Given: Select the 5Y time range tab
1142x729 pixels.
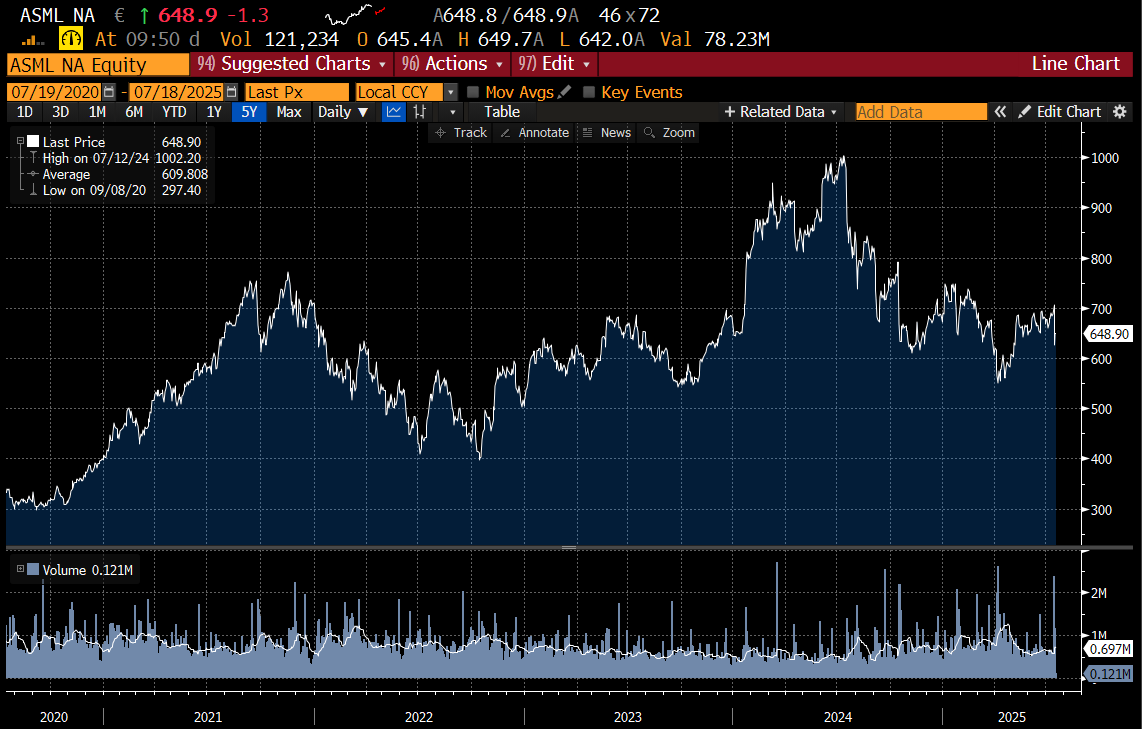Looking at the screenshot, I should pyautogui.click(x=249, y=112).
